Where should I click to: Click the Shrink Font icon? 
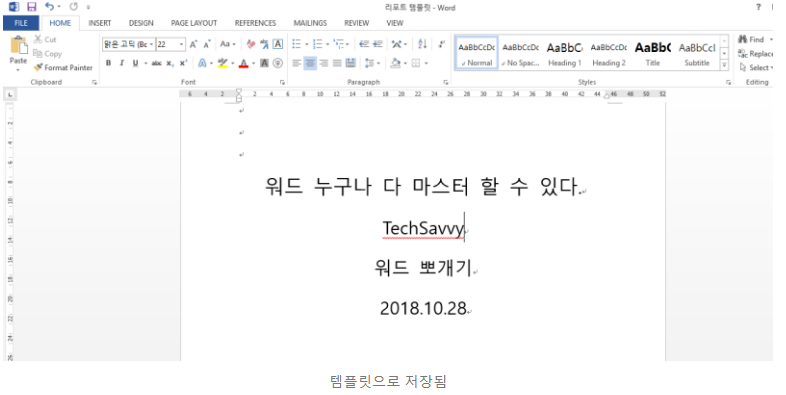(207, 44)
